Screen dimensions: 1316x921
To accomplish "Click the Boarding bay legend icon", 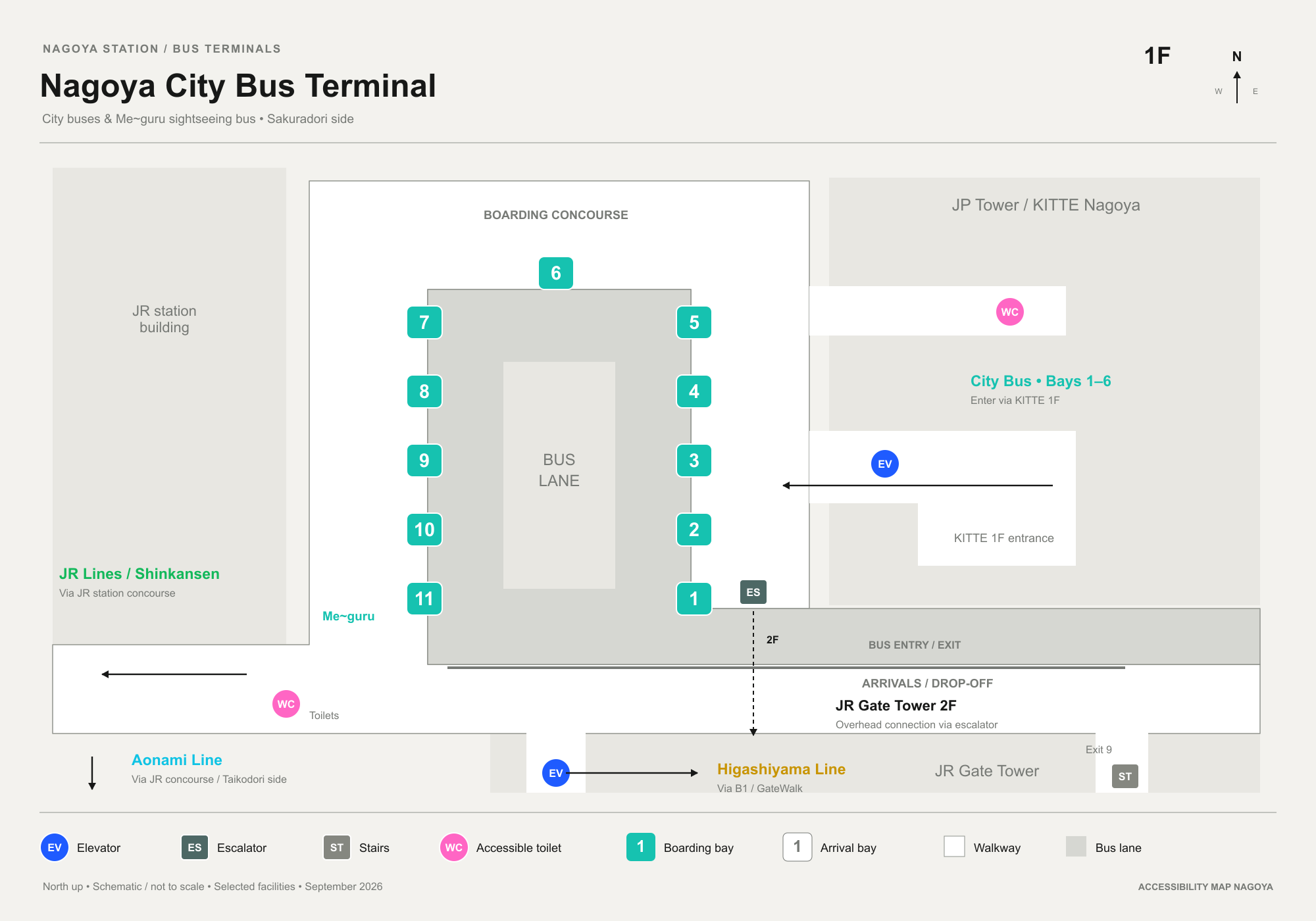I will (641, 847).
